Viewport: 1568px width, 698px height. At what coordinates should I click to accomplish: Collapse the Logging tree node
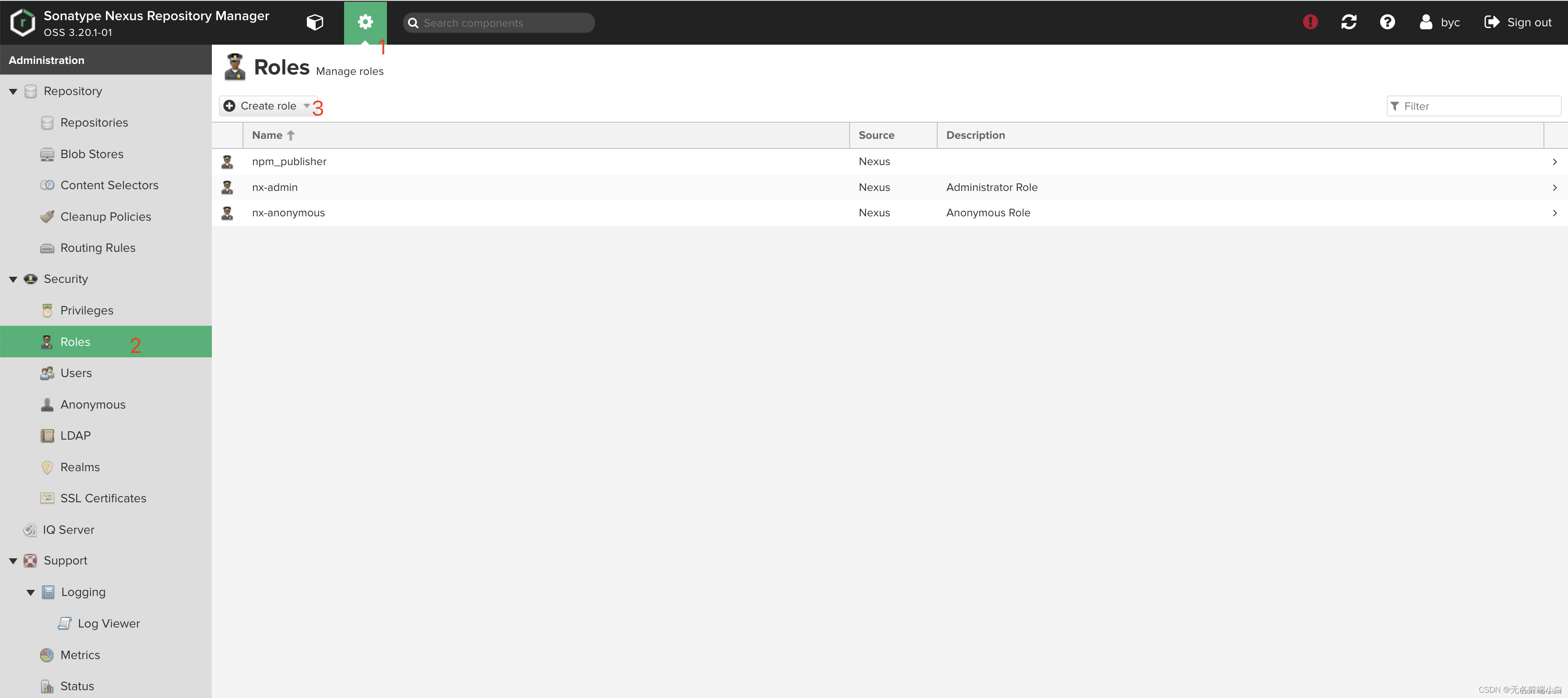[x=31, y=592]
